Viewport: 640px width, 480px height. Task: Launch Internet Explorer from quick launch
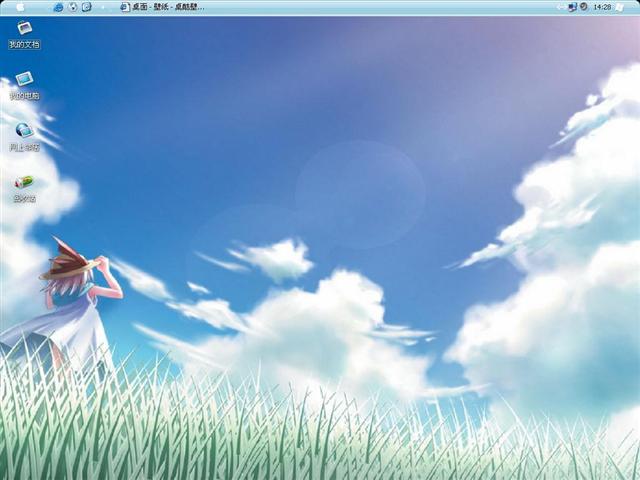coord(58,7)
